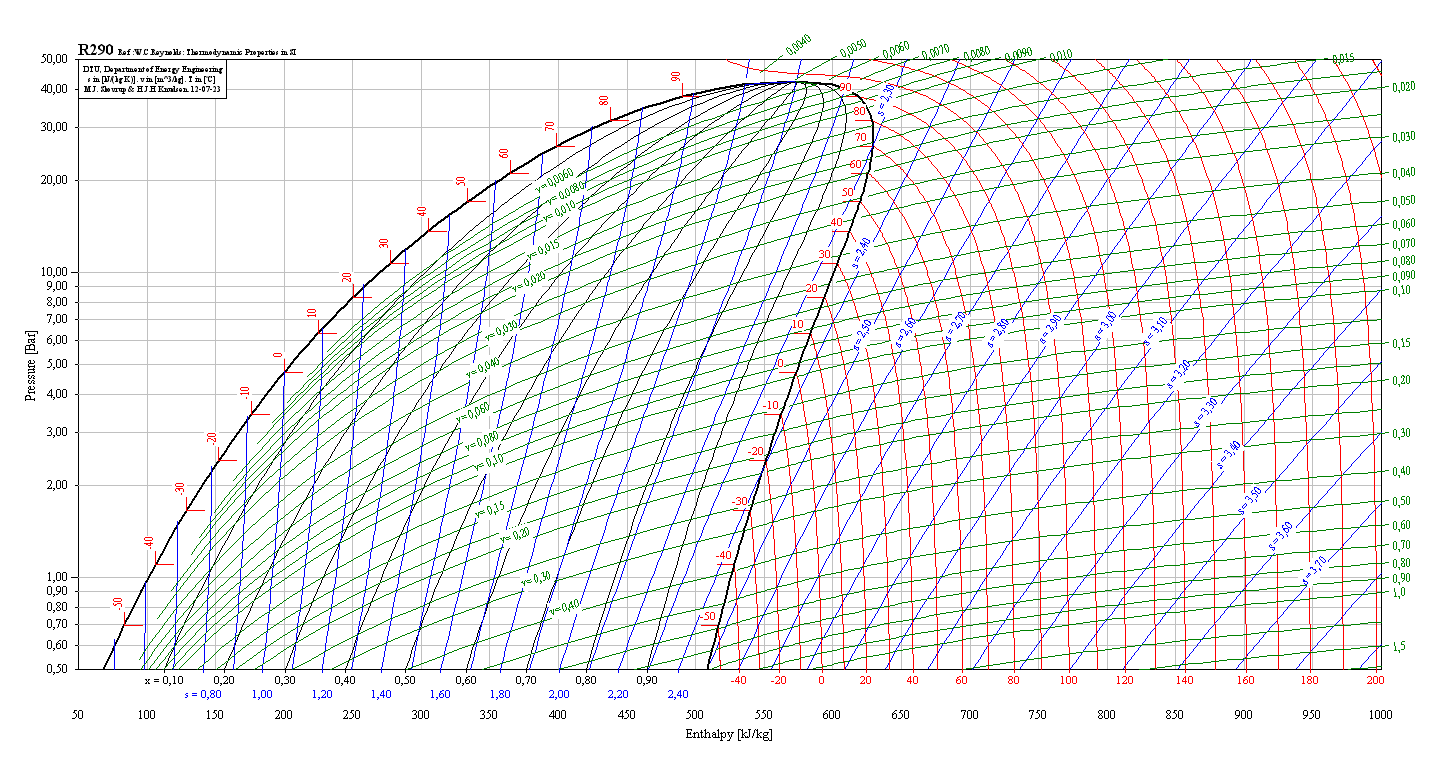The image size is (1440, 763).
Task: Click the red 200 temperature label at the bottom
Action: click(x=1374, y=681)
